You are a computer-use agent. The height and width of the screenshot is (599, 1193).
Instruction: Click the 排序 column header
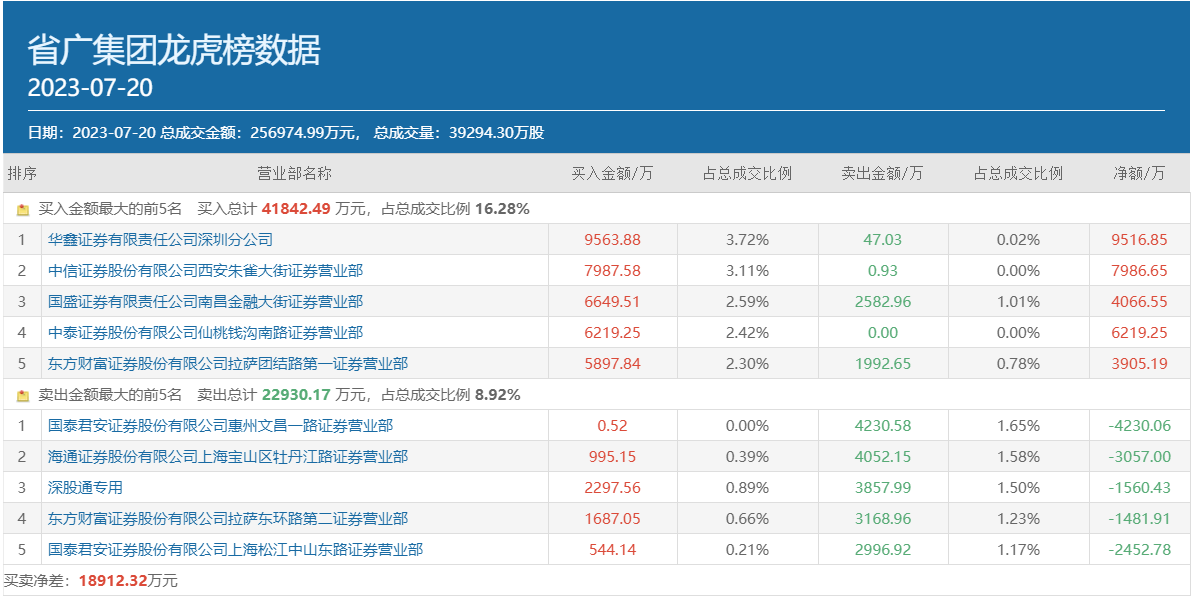[x=22, y=174]
